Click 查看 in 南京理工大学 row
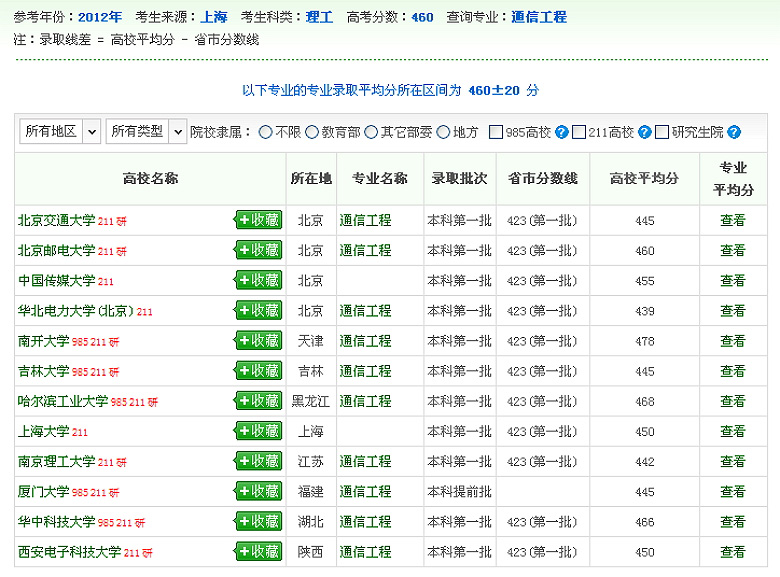 click(733, 462)
